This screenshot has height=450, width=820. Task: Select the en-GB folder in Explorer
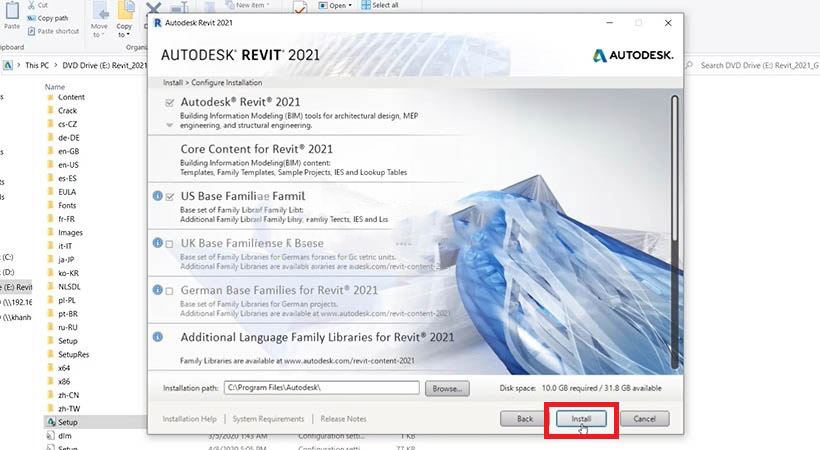click(x=69, y=152)
